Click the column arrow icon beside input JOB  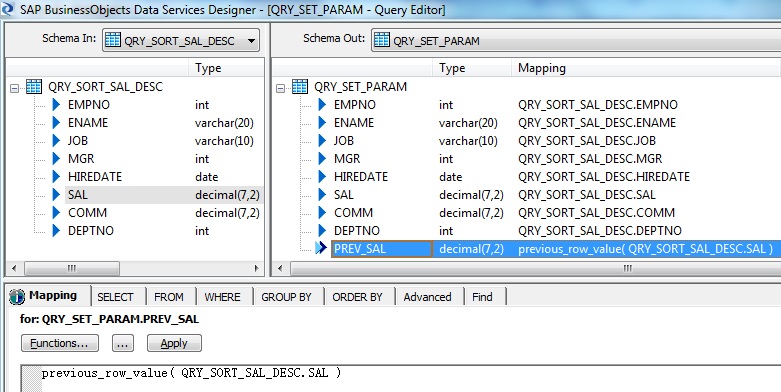56,140
